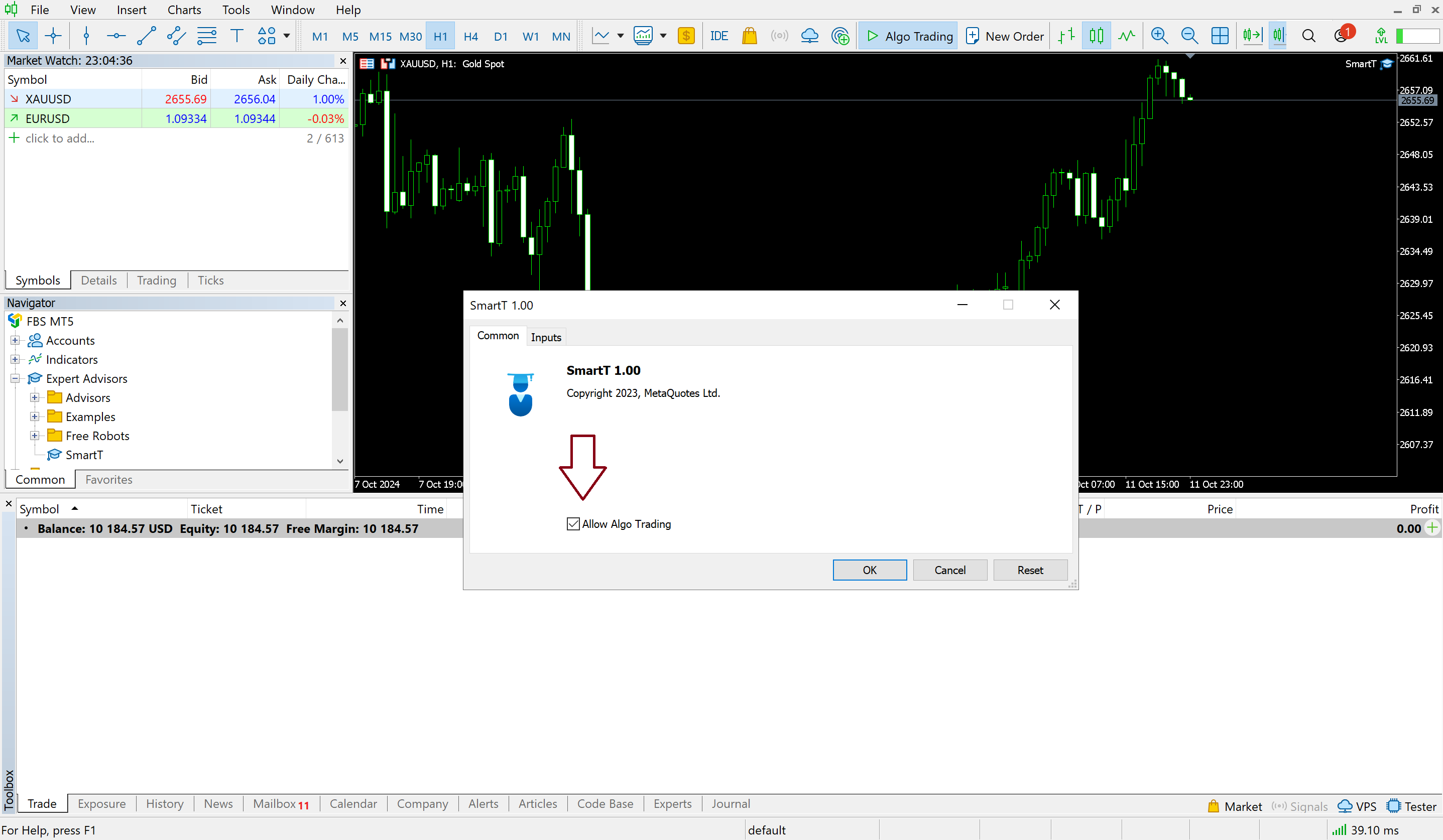1443x840 pixels.
Task: Select the D1 timeframe
Action: (x=501, y=37)
